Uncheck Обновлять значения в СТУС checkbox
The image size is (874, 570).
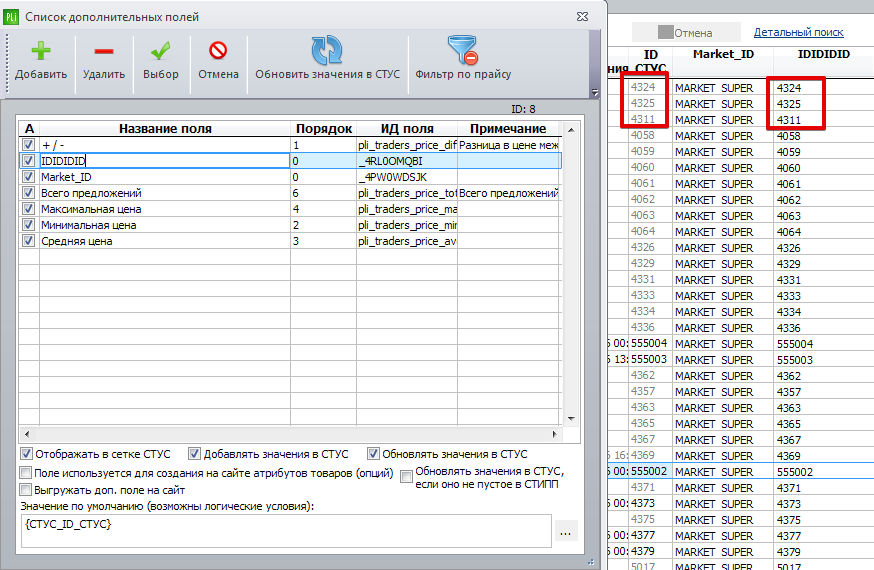pos(373,454)
